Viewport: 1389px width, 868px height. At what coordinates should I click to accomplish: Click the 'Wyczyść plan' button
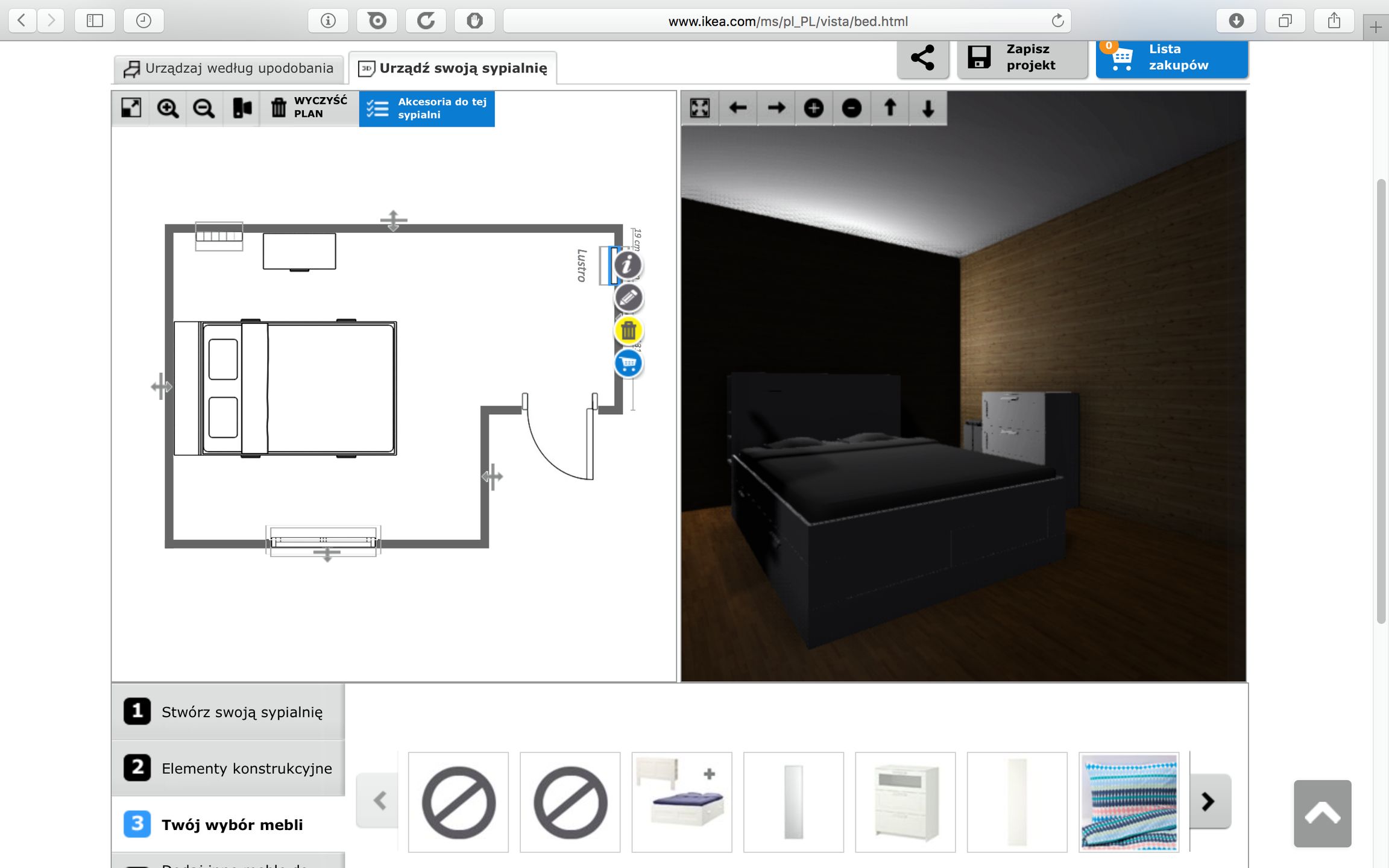(309, 108)
